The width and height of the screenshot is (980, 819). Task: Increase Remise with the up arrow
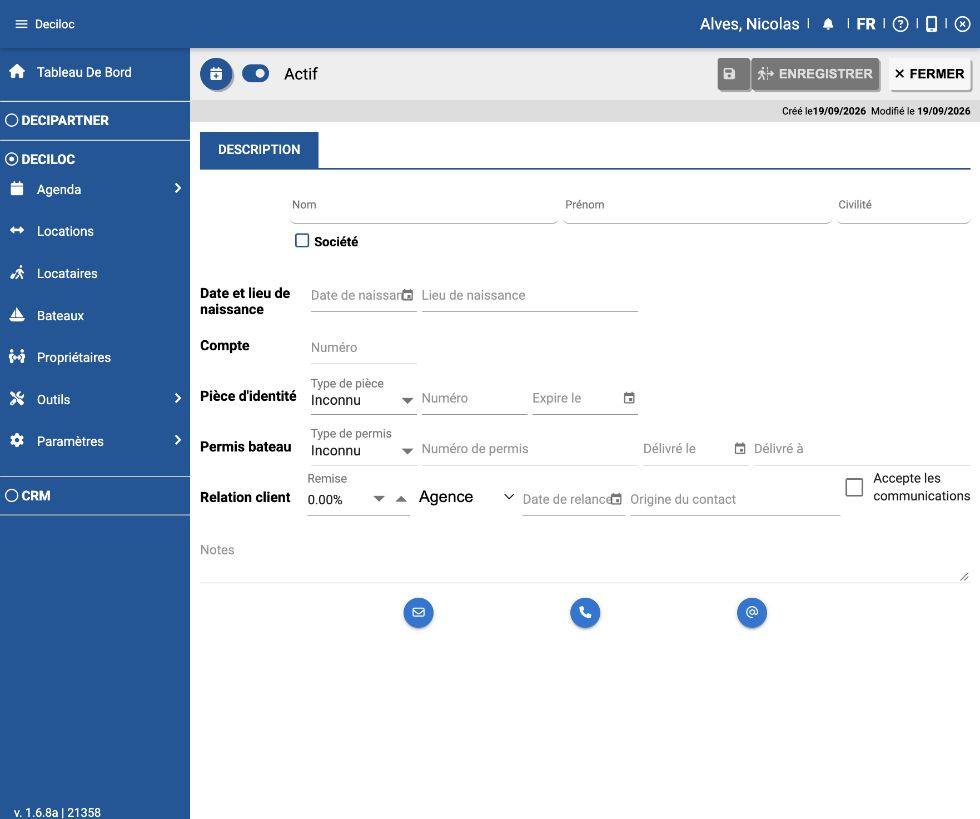click(401, 498)
